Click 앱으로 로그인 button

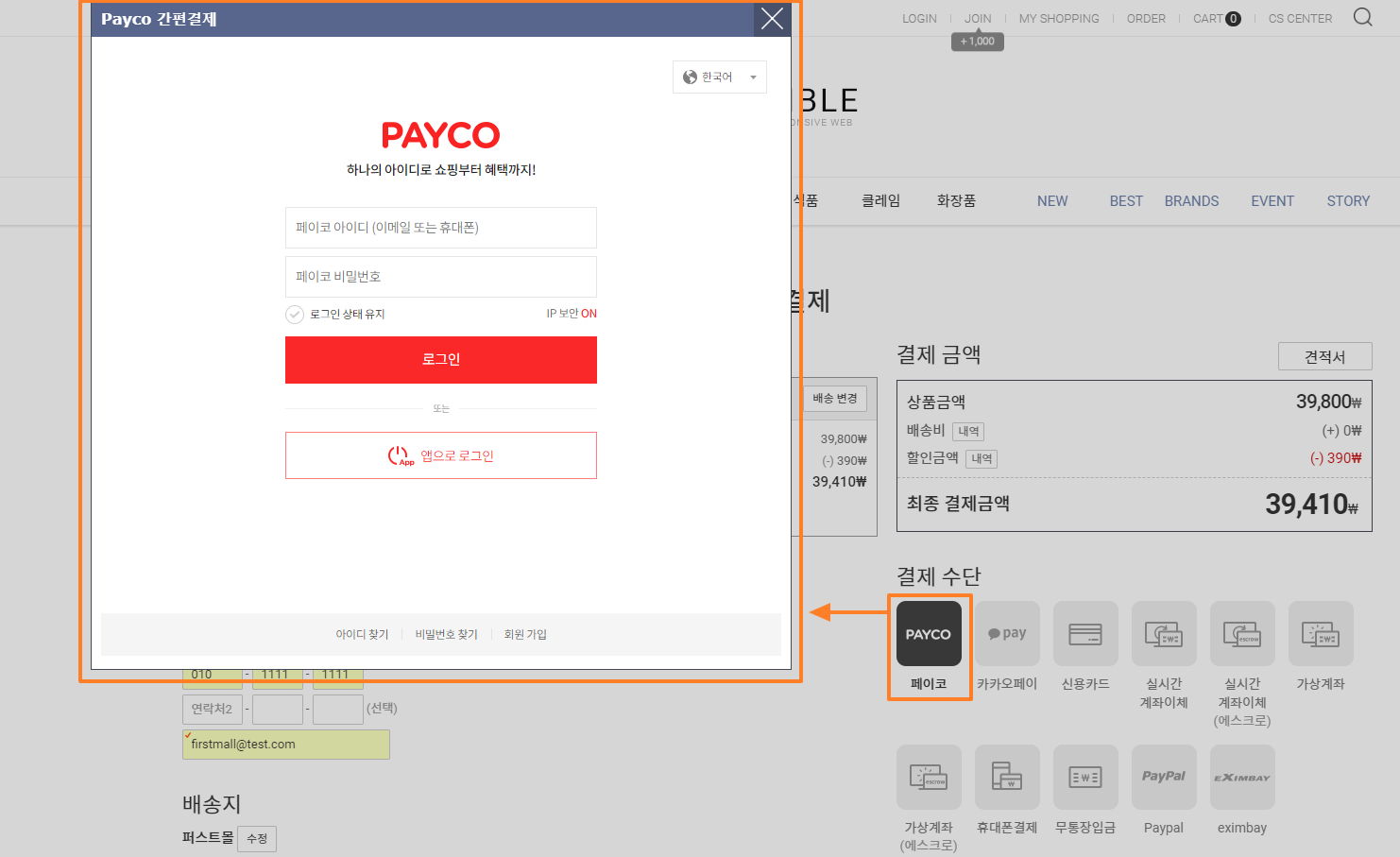[x=441, y=455]
